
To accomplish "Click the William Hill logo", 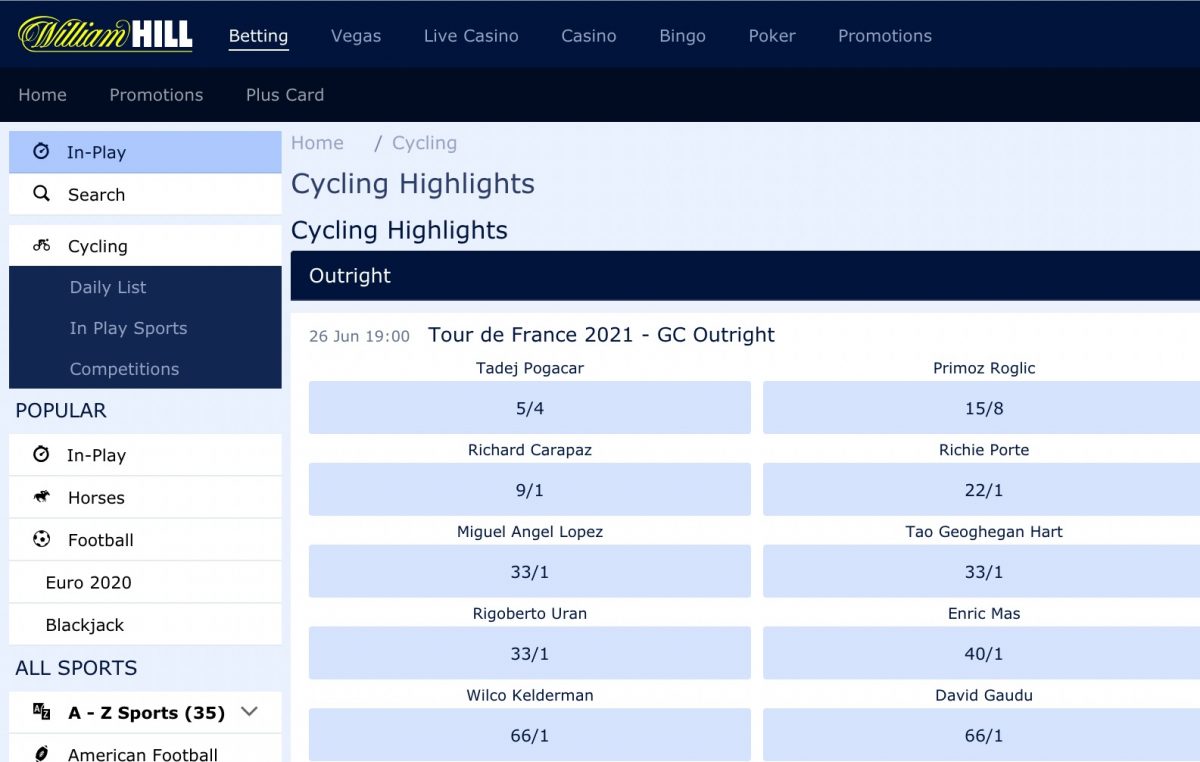I will 105,35.
